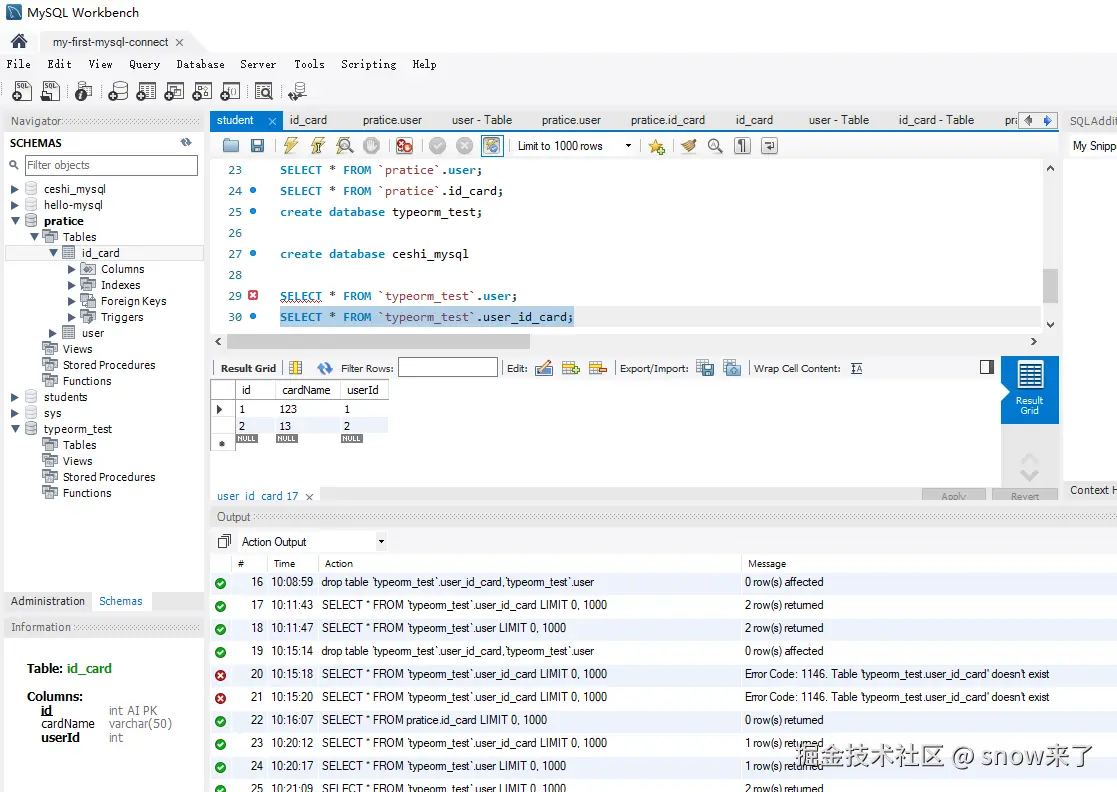1117x792 pixels.
Task: Close the user_id_card 17 result tab
Action: 309,496
